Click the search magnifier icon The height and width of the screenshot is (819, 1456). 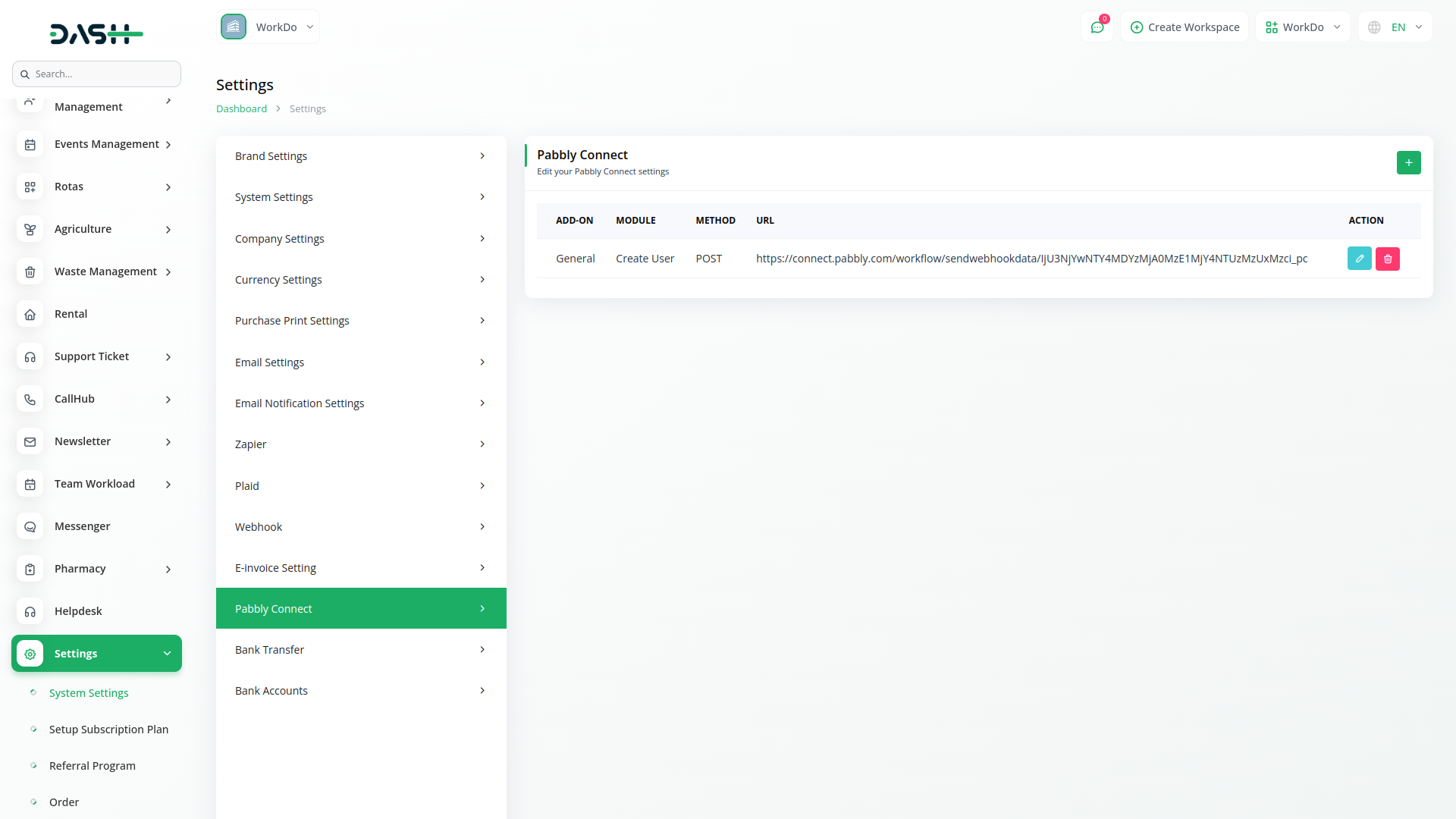25,74
